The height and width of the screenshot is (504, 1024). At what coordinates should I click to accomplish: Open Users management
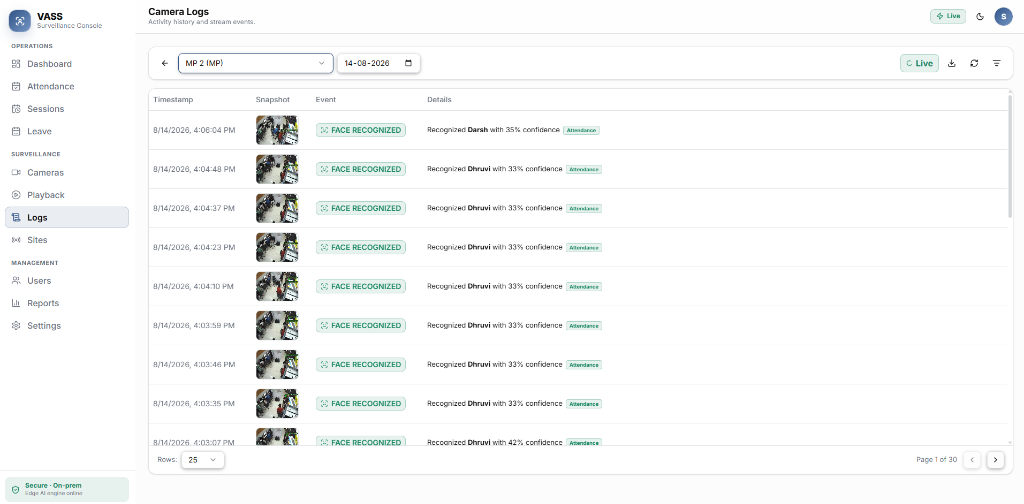tap(67, 281)
